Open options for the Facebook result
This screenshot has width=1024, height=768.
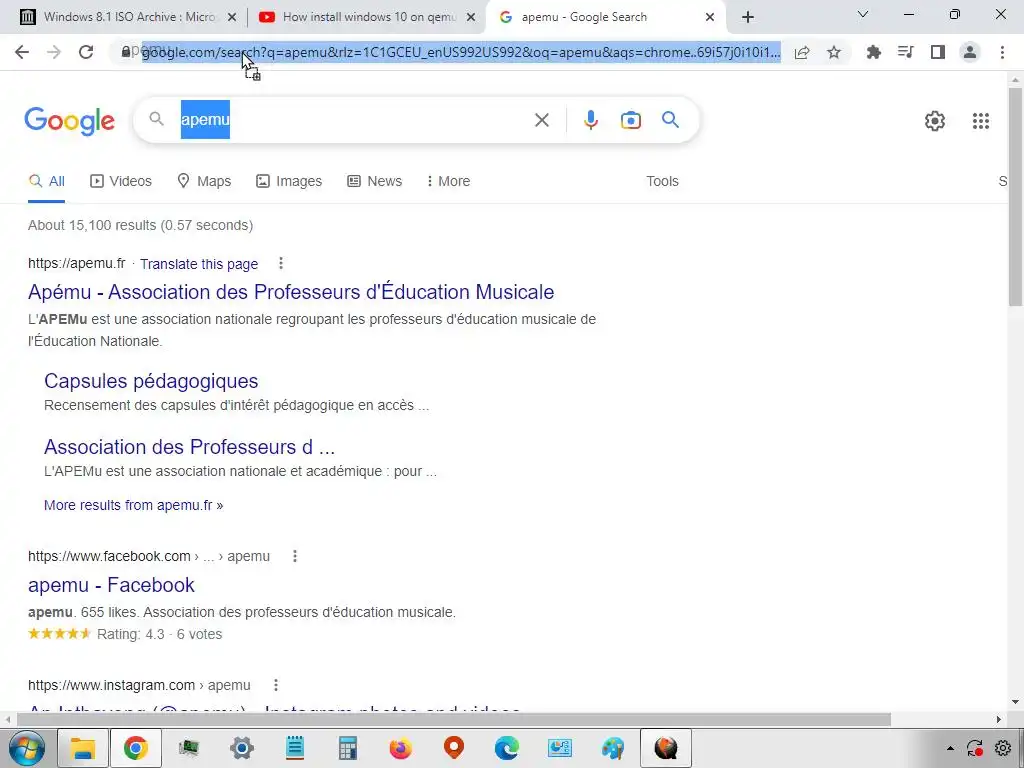(x=295, y=556)
